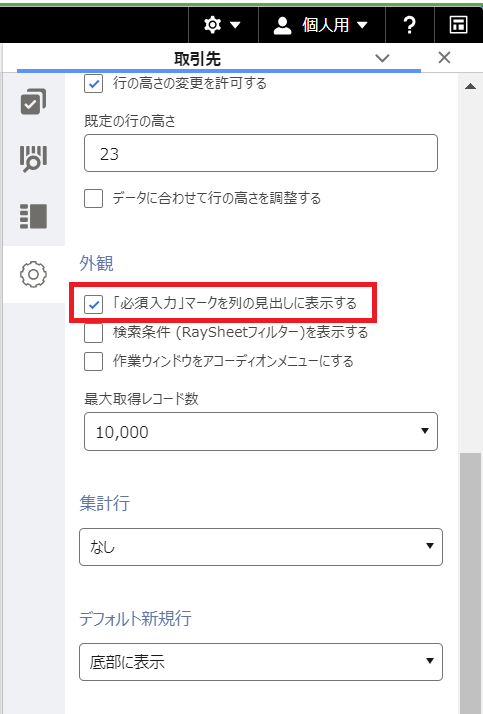Open the gear settings menu in top bar
Screen dimensions: 483x714
(x=223, y=25)
